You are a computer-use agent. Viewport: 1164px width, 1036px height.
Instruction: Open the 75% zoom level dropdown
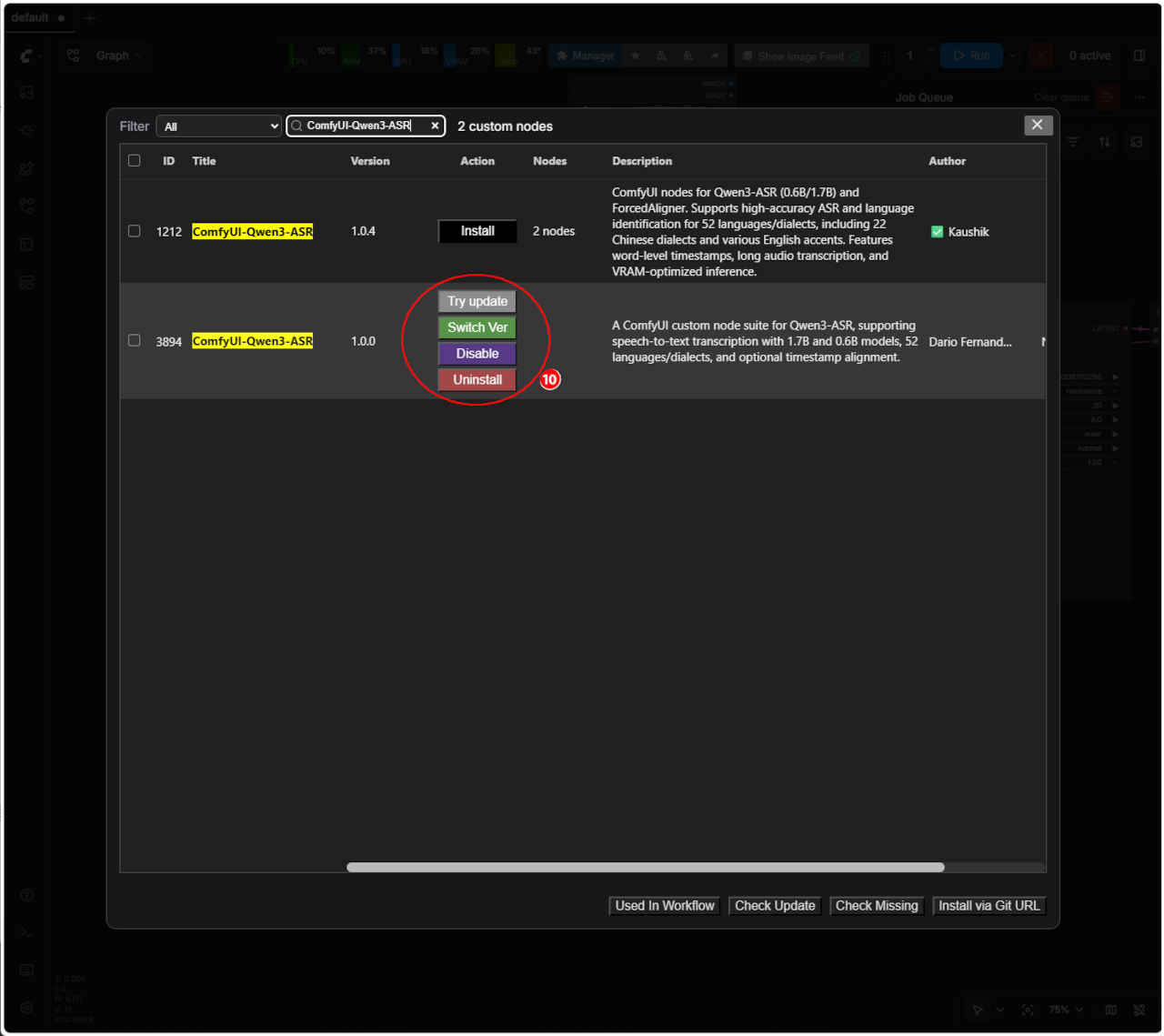1066,1010
